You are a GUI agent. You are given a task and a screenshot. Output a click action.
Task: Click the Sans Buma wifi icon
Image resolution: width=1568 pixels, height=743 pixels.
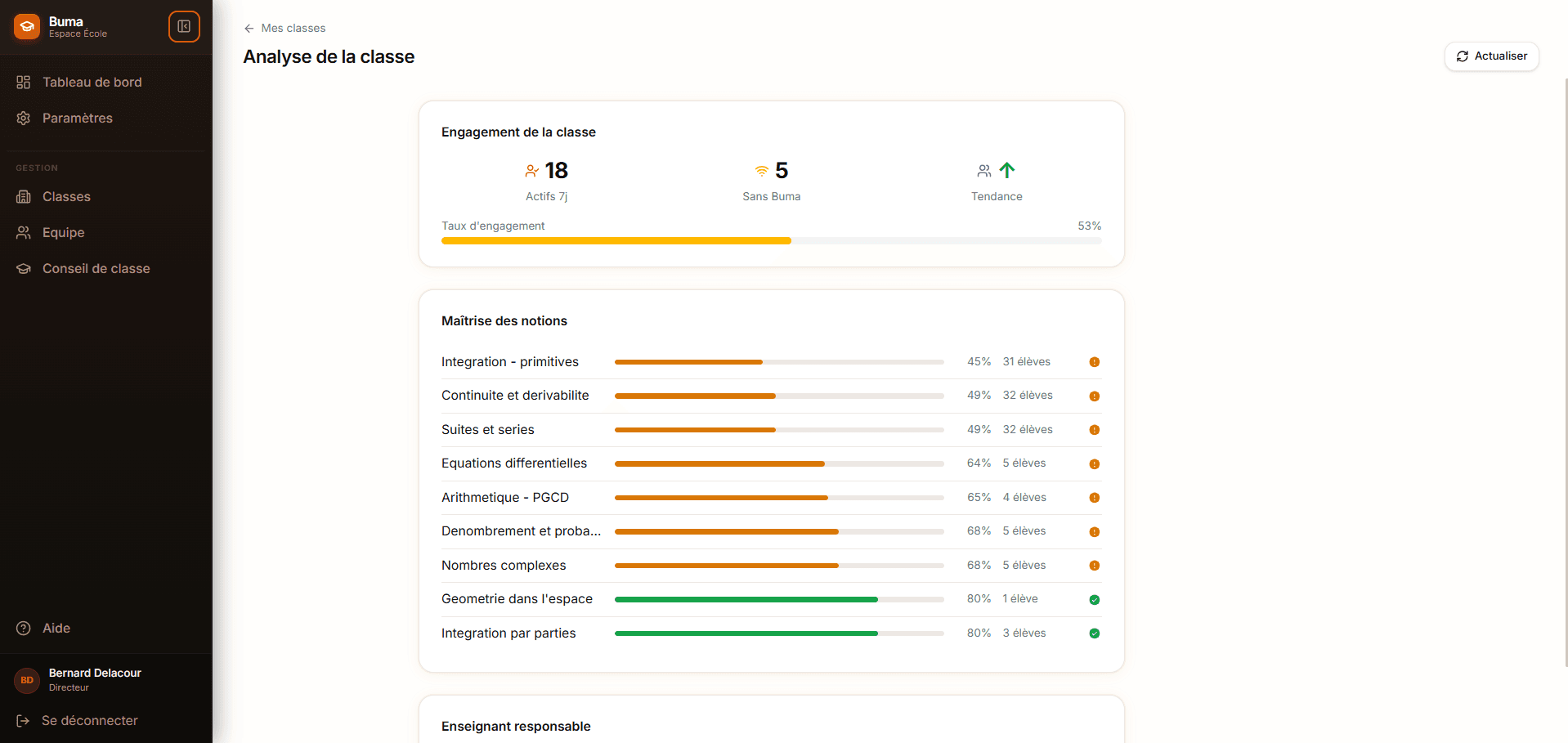[x=762, y=171]
